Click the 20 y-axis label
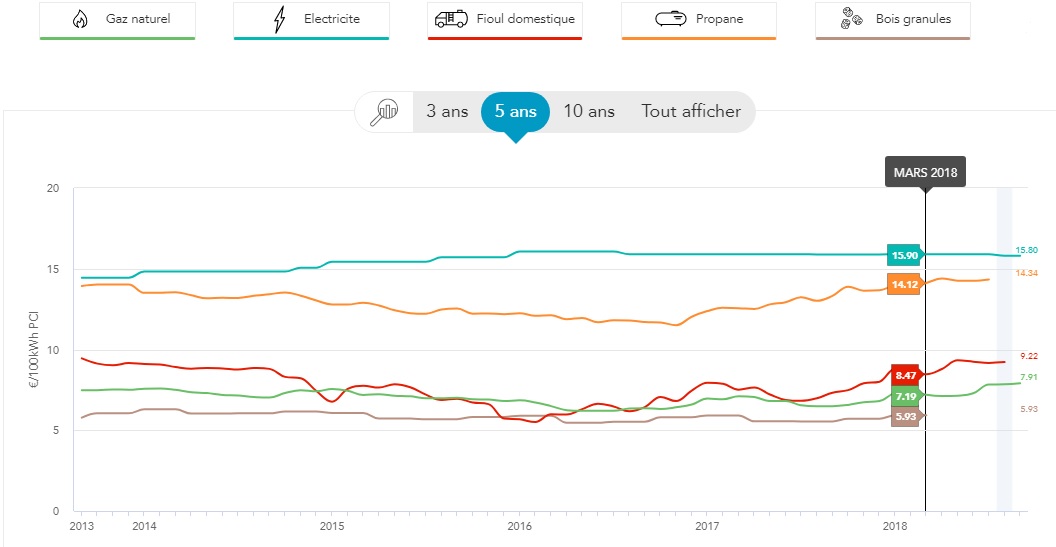Screen dimensions: 1056x547 click(x=53, y=189)
